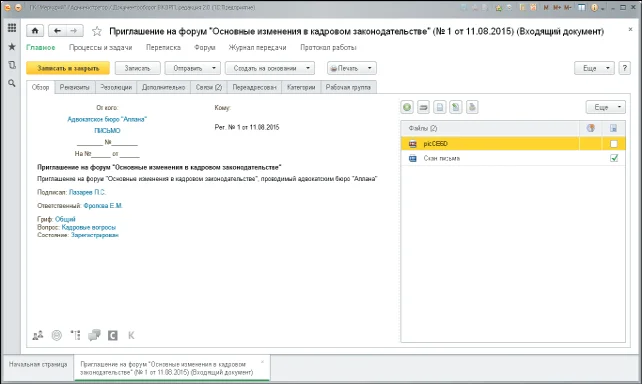Open Журнал передачи section
The image size is (642, 384).
point(258,47)
